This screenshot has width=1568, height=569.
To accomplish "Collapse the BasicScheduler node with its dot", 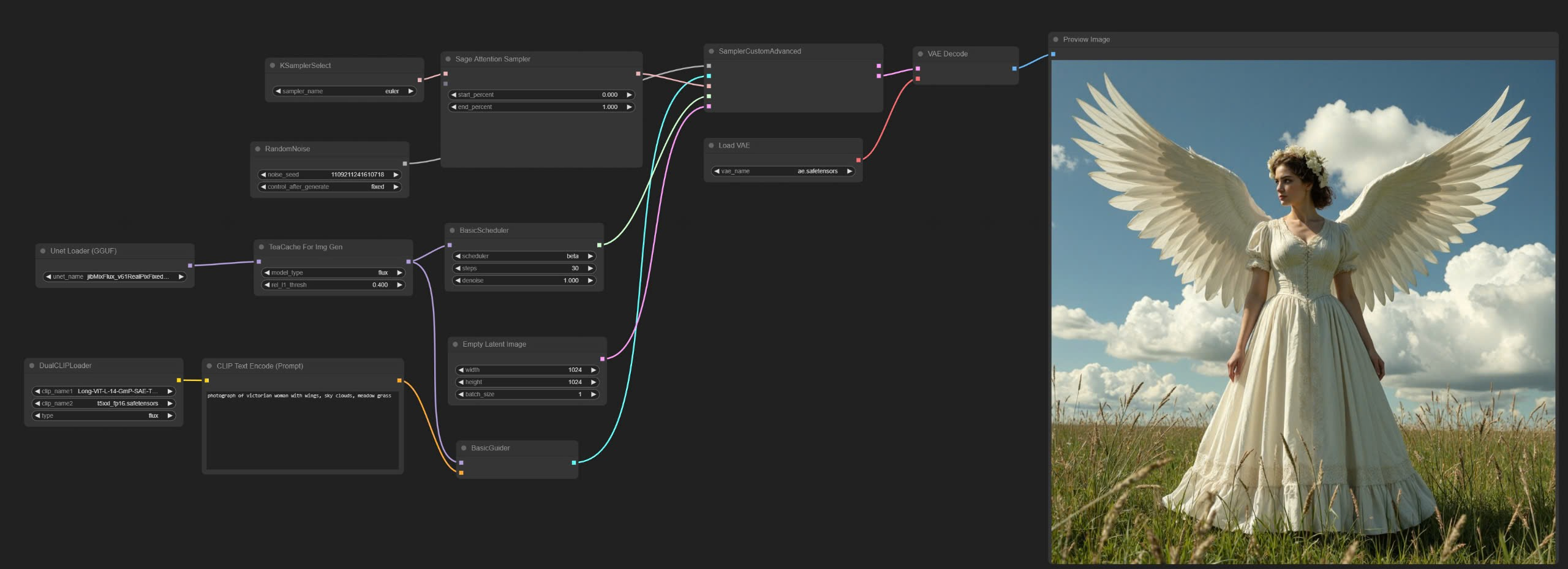I will [453, 230].
